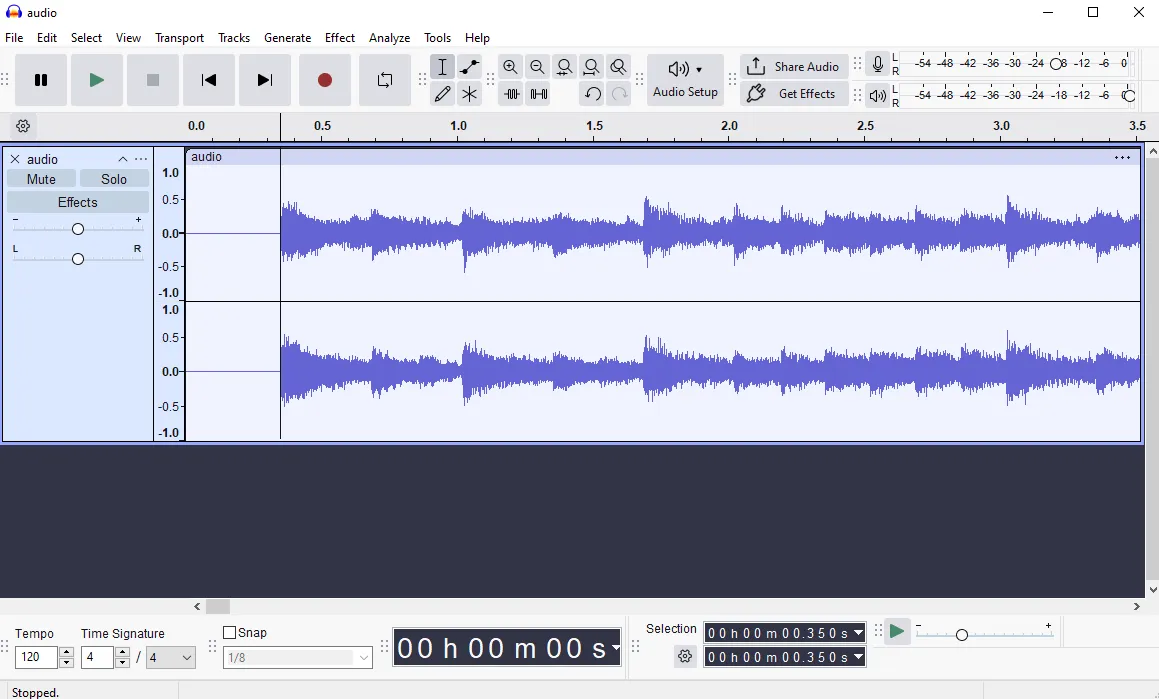Collapse the audio track

122,158
